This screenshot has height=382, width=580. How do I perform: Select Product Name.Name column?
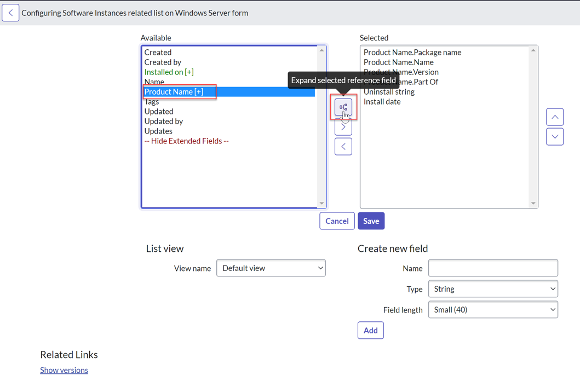(x=446, y=62)
